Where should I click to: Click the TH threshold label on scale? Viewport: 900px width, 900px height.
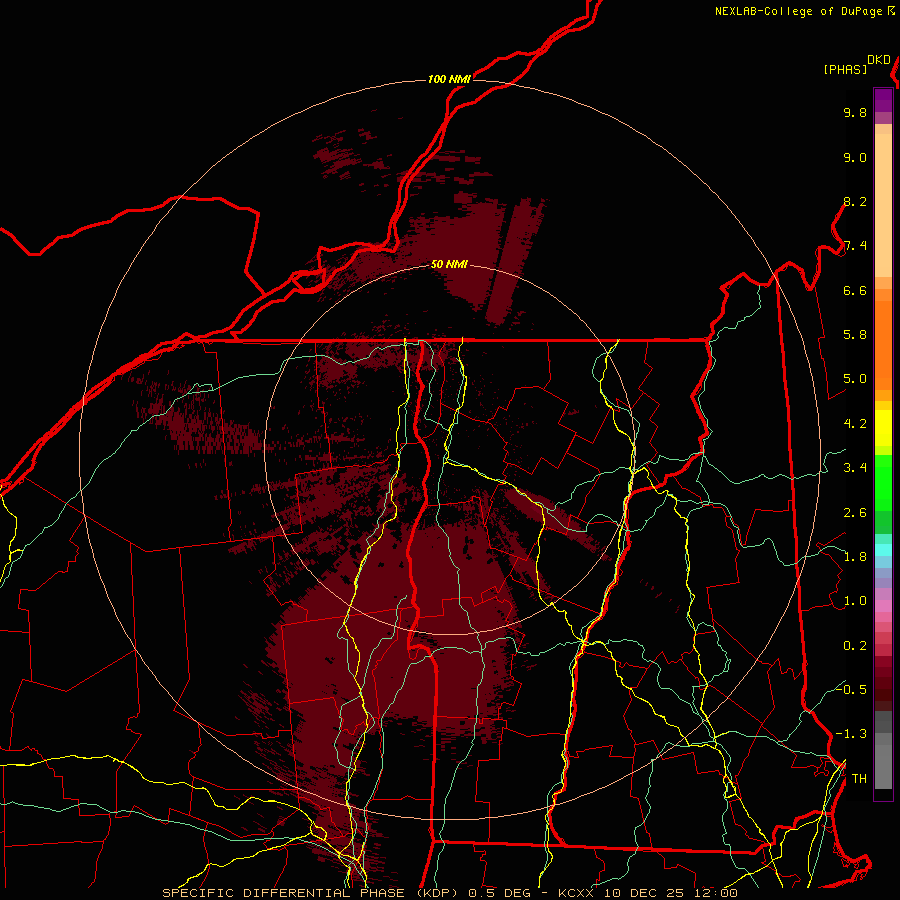tap(859, 779)
